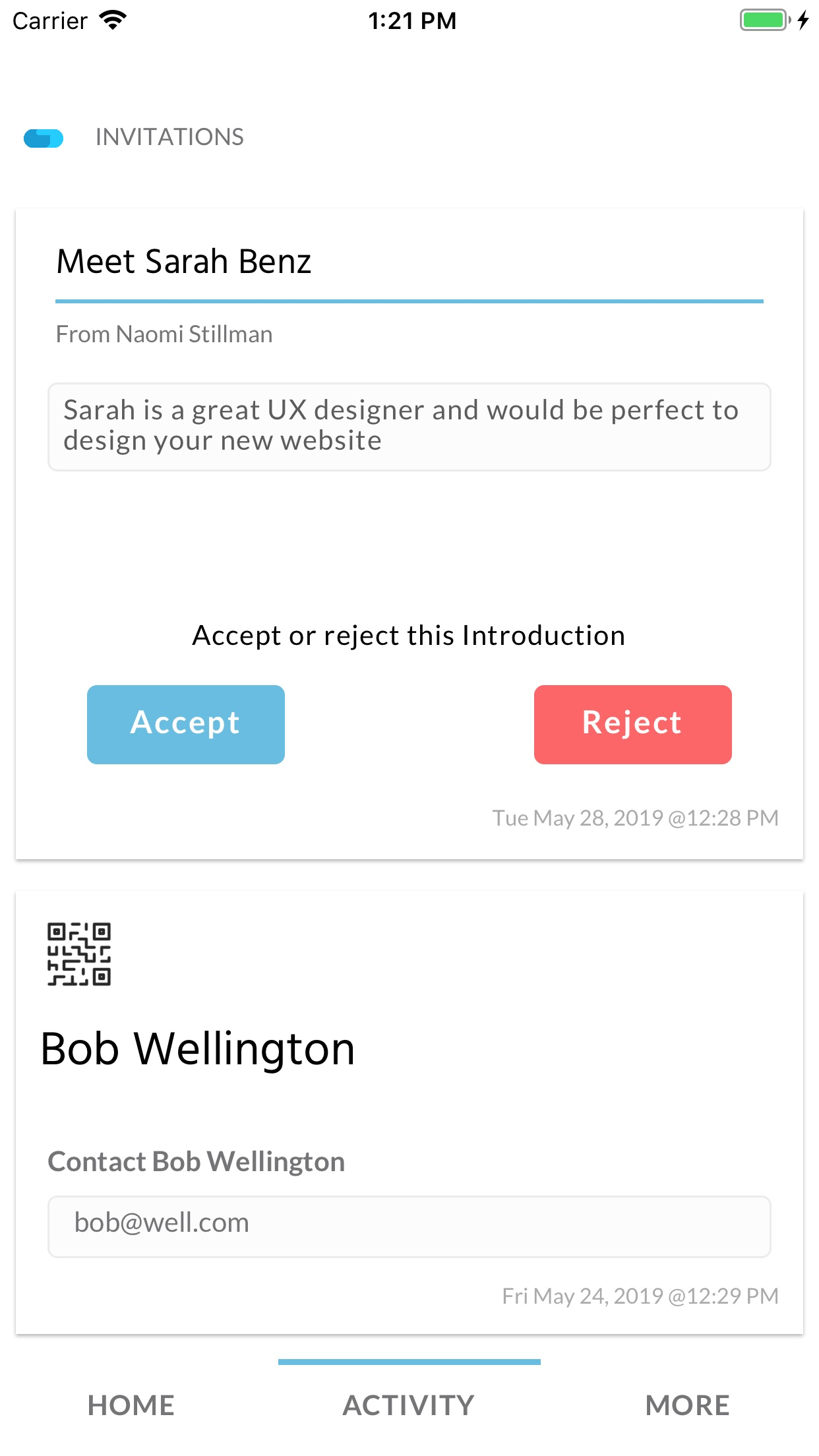The width and height of the screenshot is (819, 1456).
Task: Tap the INVITATIONS header label
Action: point(169,137)
